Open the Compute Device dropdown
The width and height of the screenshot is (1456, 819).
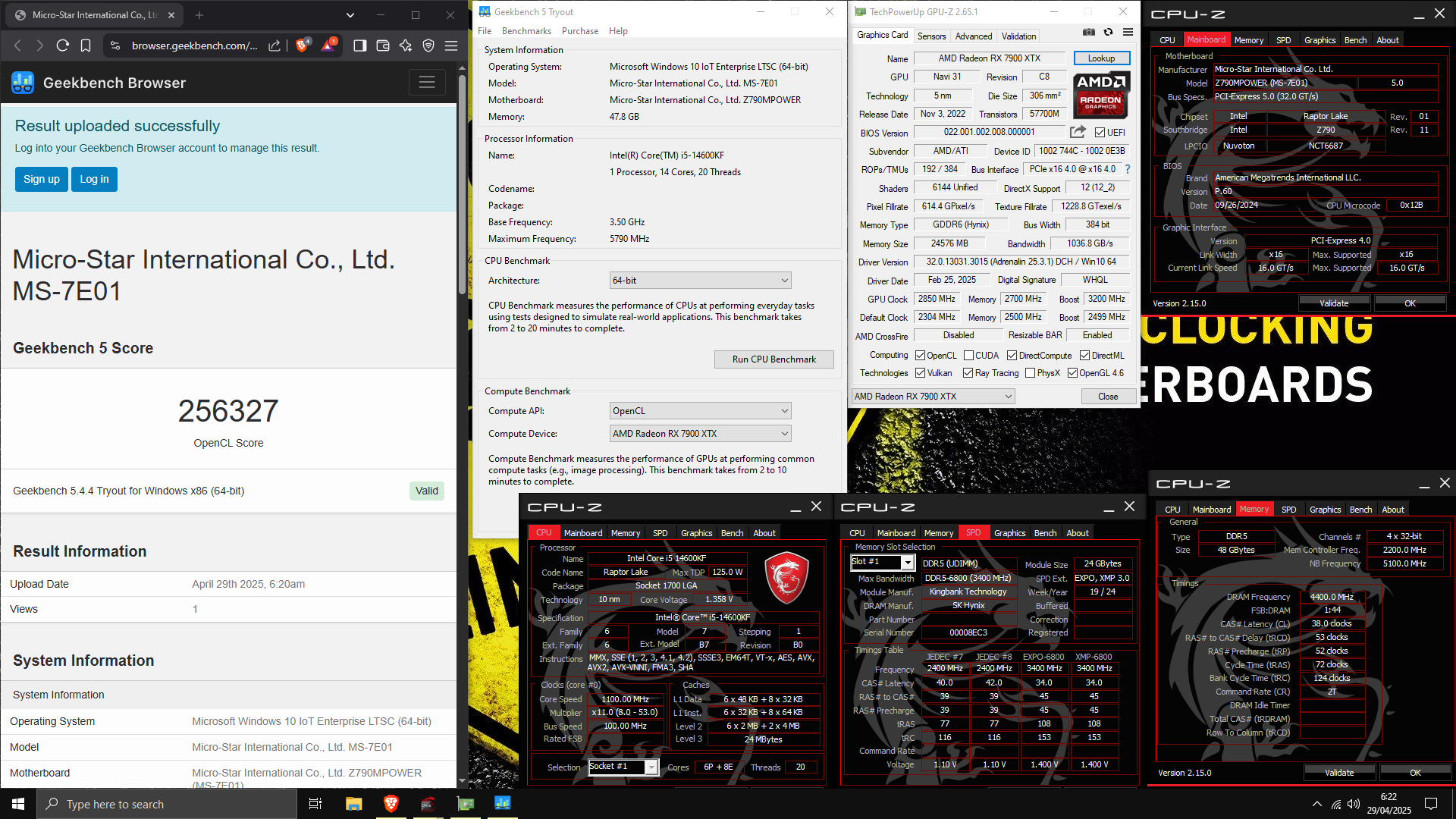click(x=700, y=434)
